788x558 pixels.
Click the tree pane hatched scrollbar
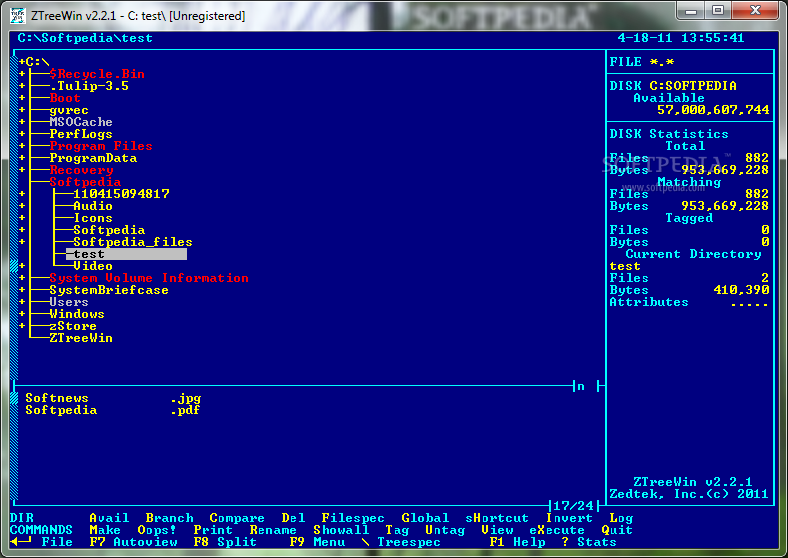tap(14, 219)
